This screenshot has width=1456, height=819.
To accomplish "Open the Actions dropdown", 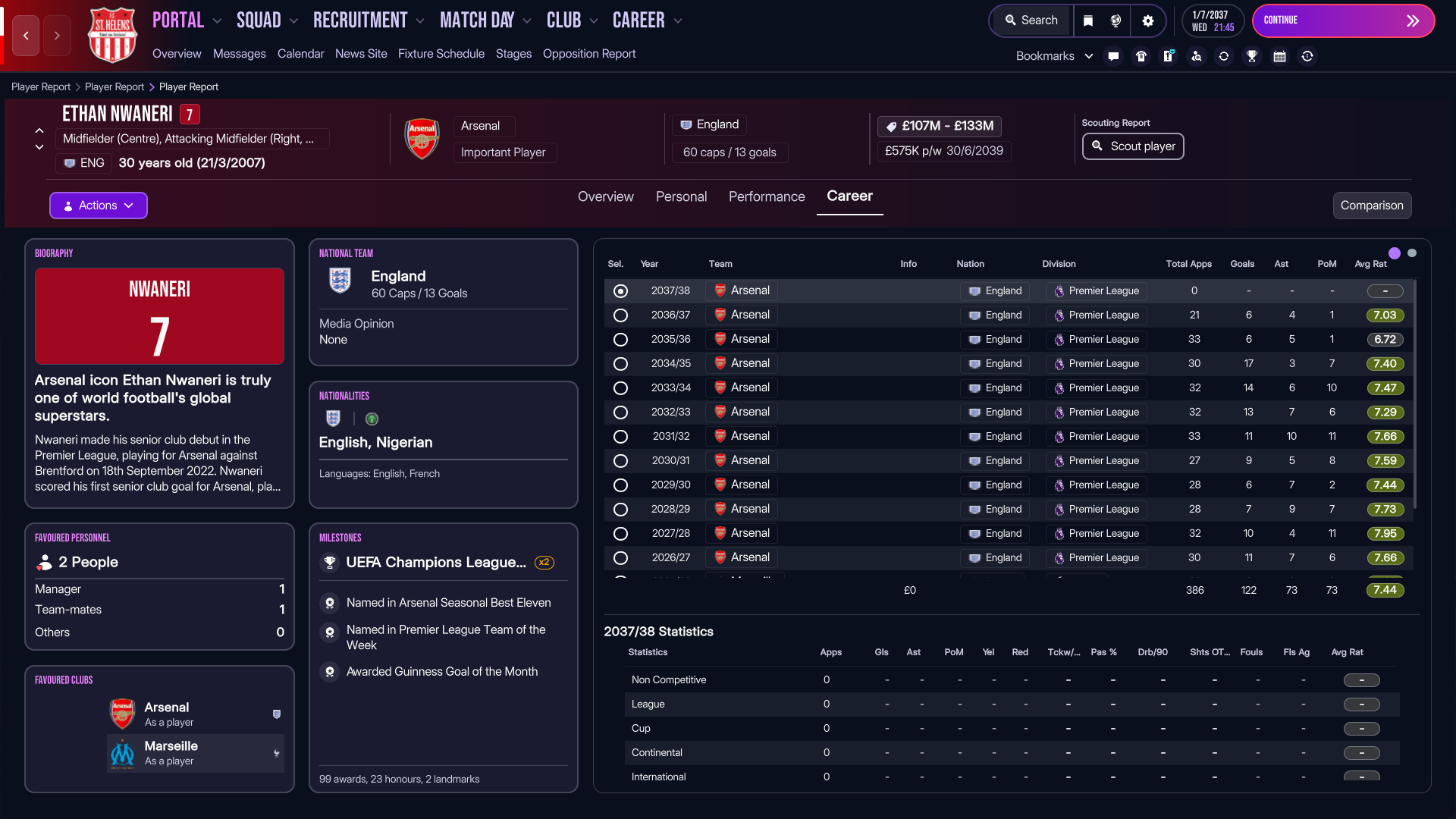I will [99, 206].
